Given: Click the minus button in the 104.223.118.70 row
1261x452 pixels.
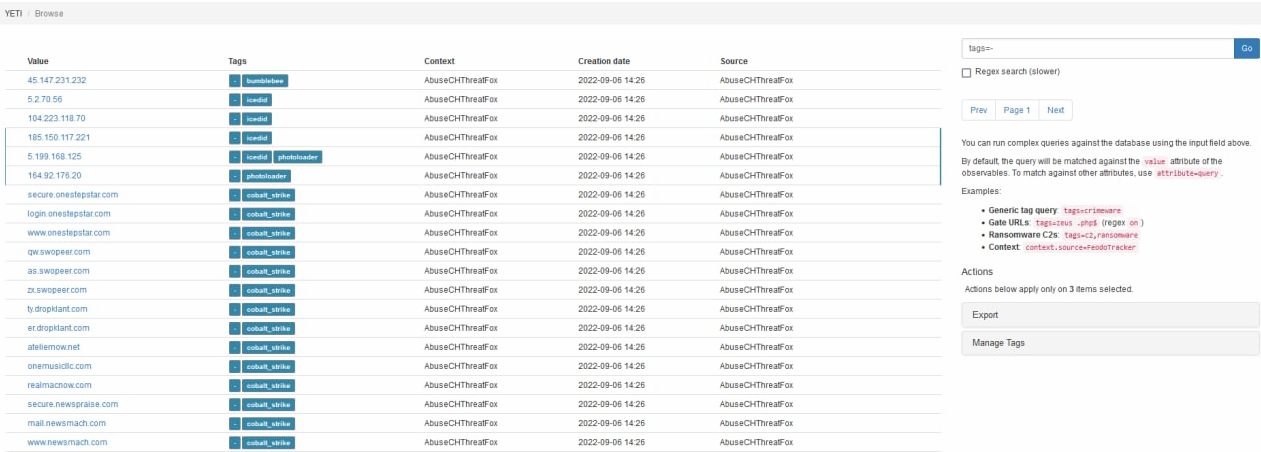Looking at the screenshot, I should click(235, 118).
